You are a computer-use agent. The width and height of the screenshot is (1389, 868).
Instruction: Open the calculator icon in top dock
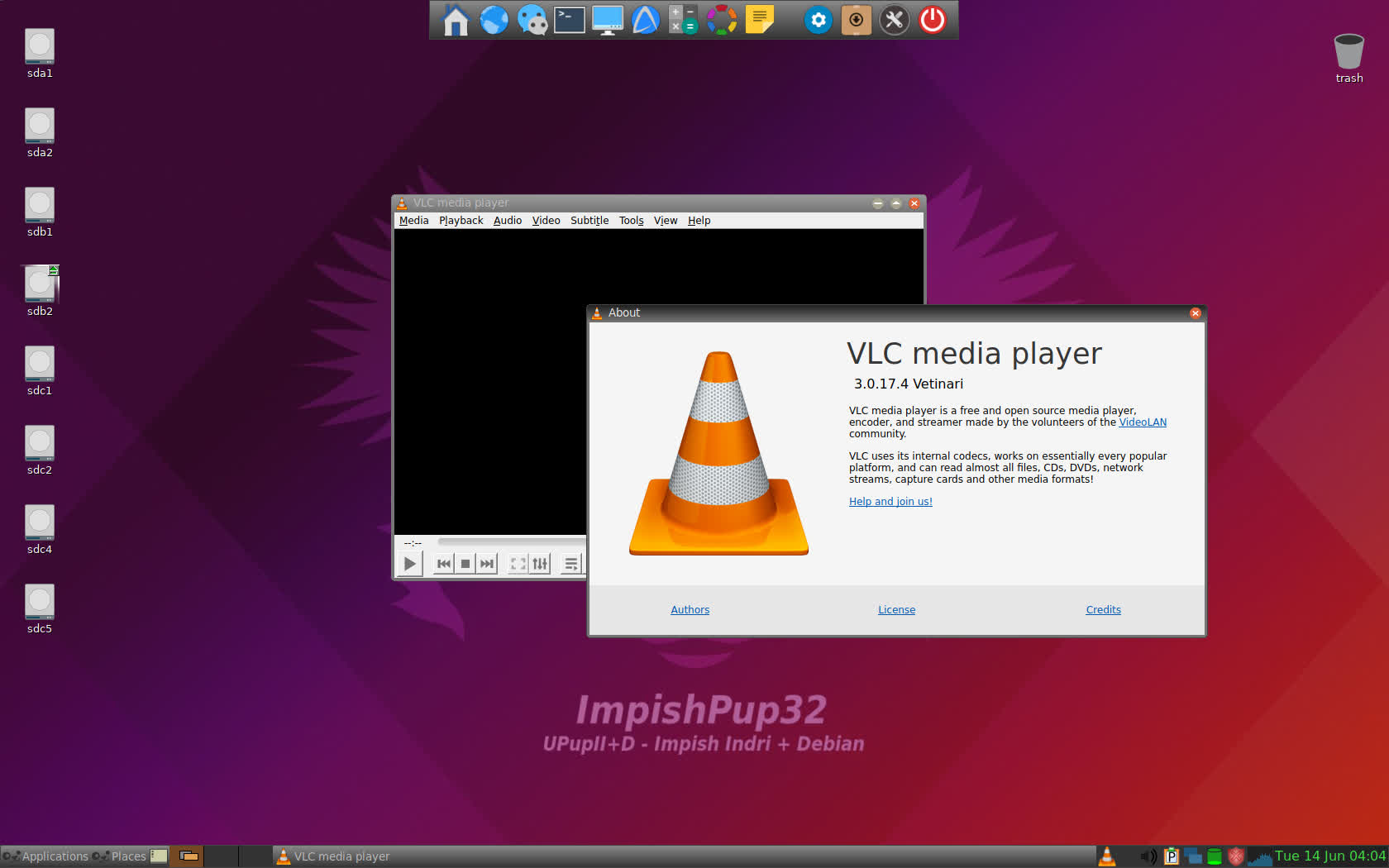(x=683, y=20)
